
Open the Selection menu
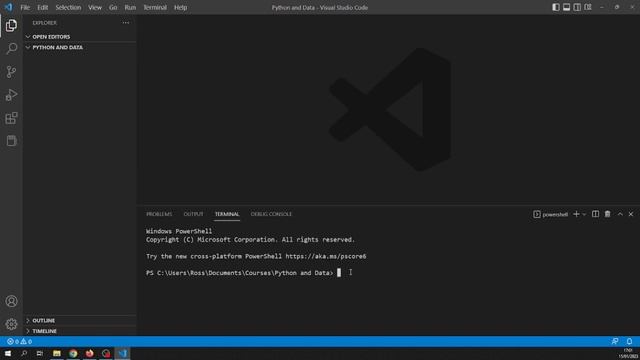click(68, 7)
